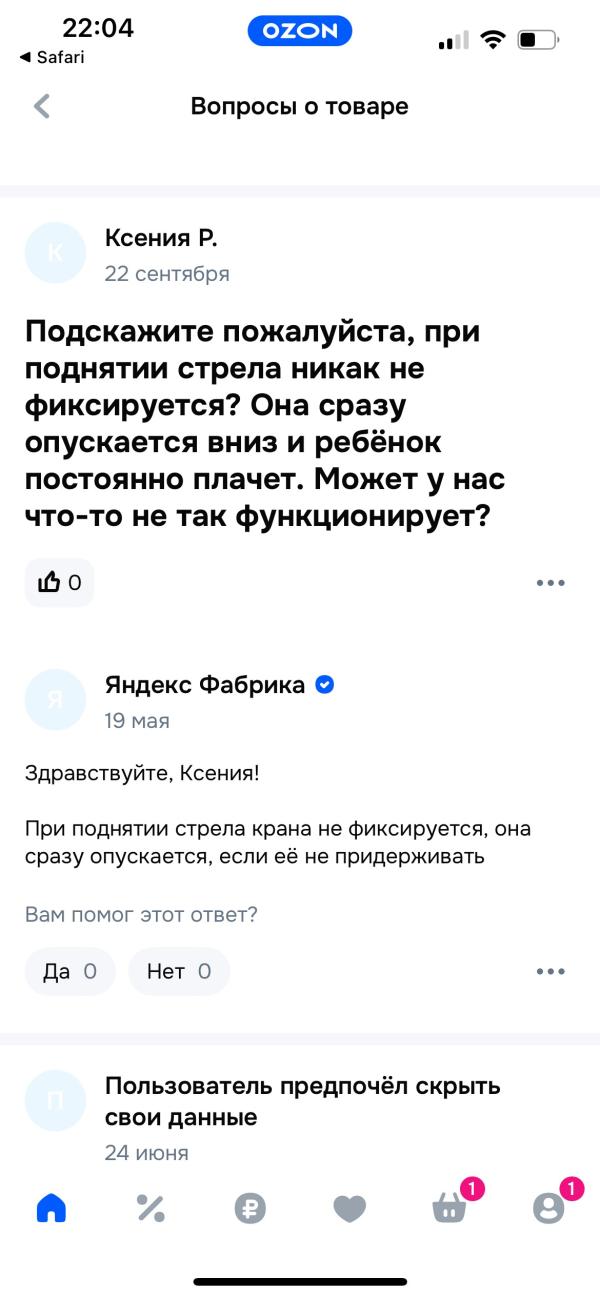Open the Ozon Card ruble icon
This screenshot has height=1297, width=600.
coord(250,1208)
